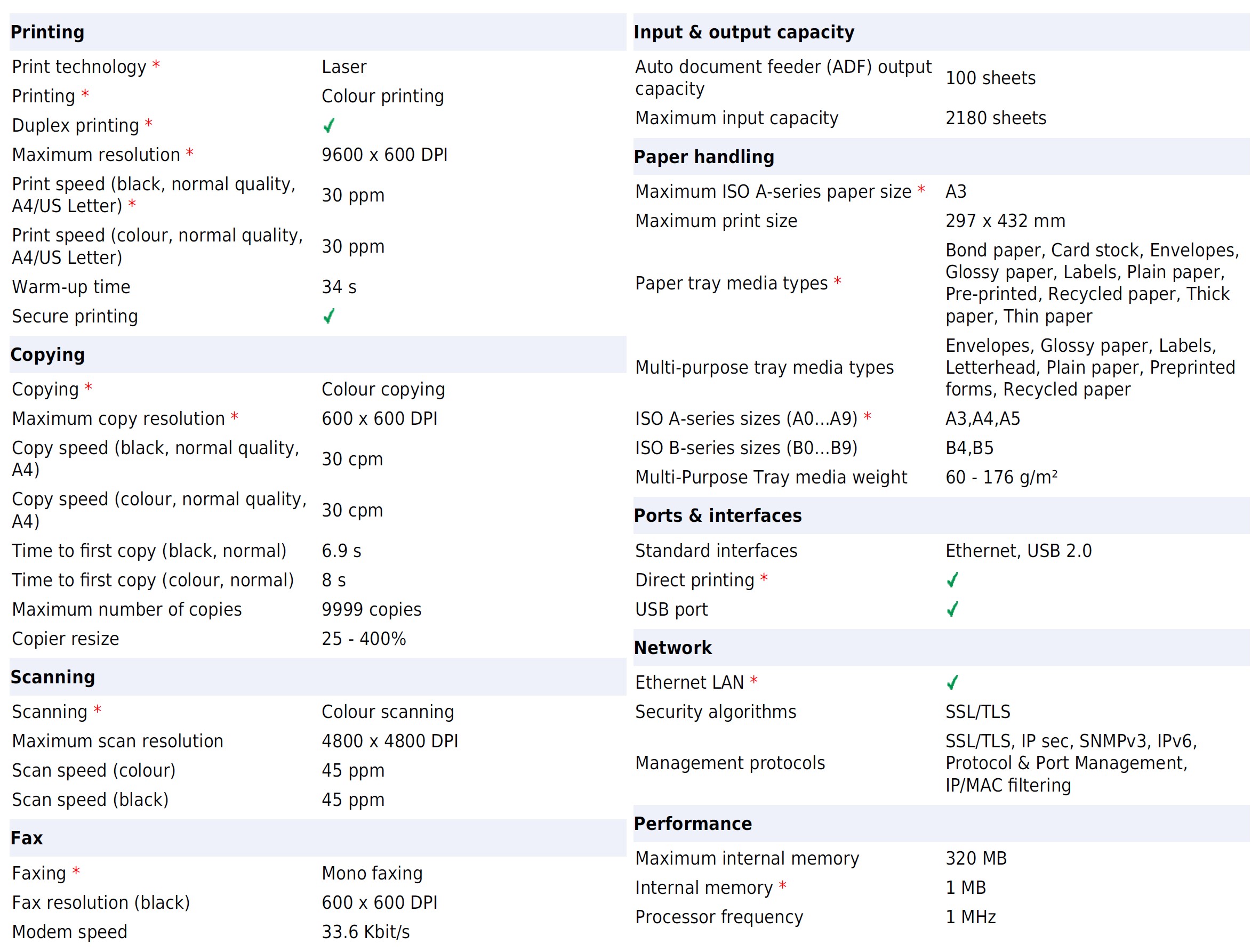Image resolution: width=1251 pixels, height=952 pixels.
Task: Select the Copying section header
Action: pyautogui.click(x=47, y=354)
